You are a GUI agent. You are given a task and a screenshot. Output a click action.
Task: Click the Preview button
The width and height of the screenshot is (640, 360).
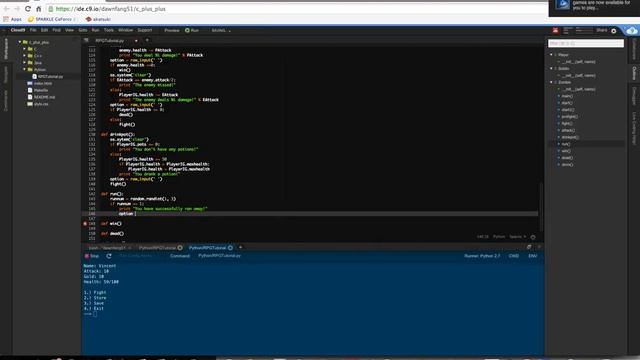point(172,30)
